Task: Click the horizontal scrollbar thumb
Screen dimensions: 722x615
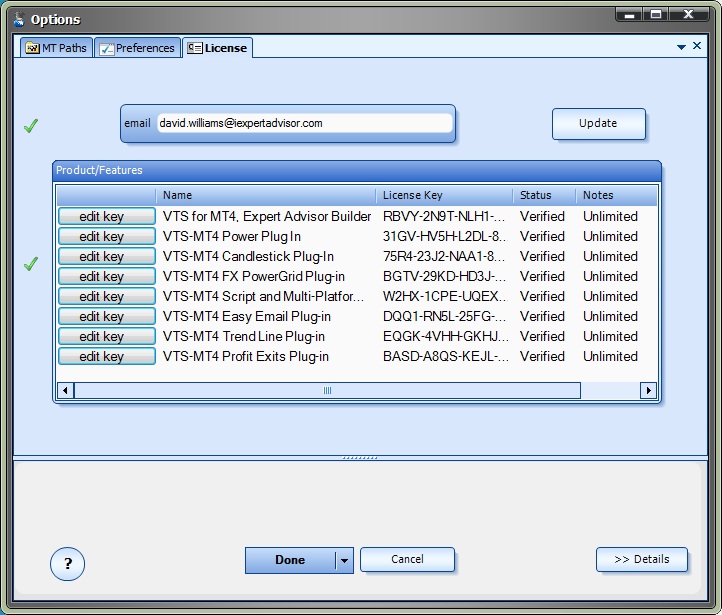Action: point(327,391)
